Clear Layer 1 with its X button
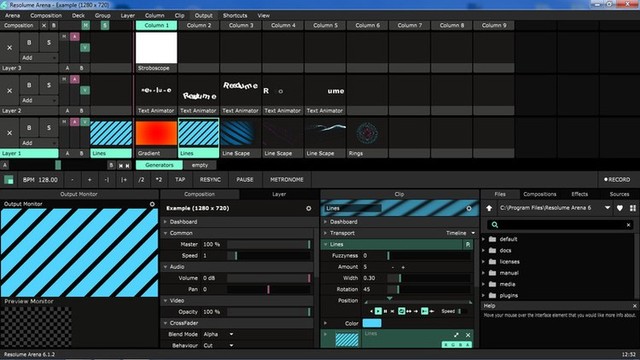 pos(9,133)
